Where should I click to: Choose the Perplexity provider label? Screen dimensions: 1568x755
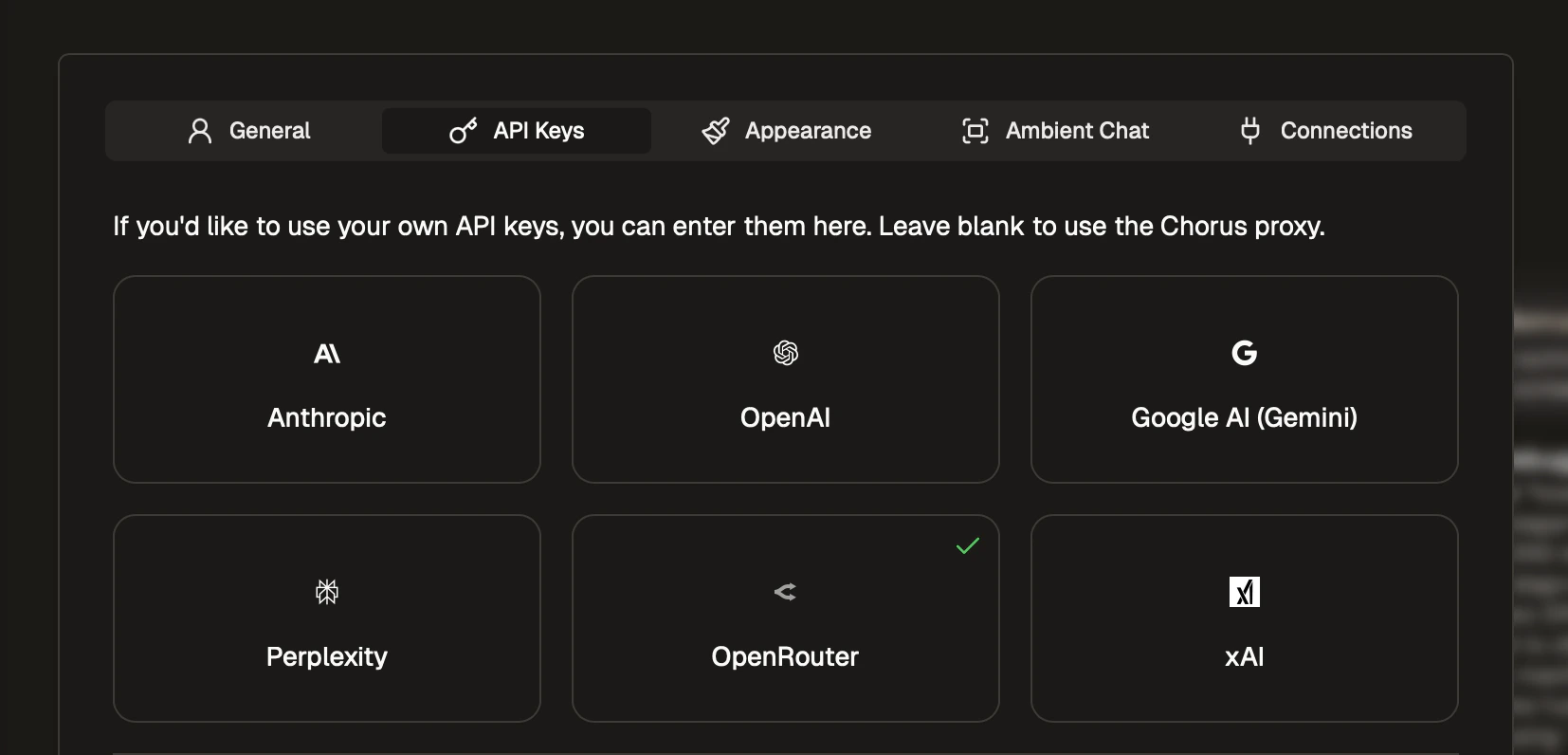327,657
